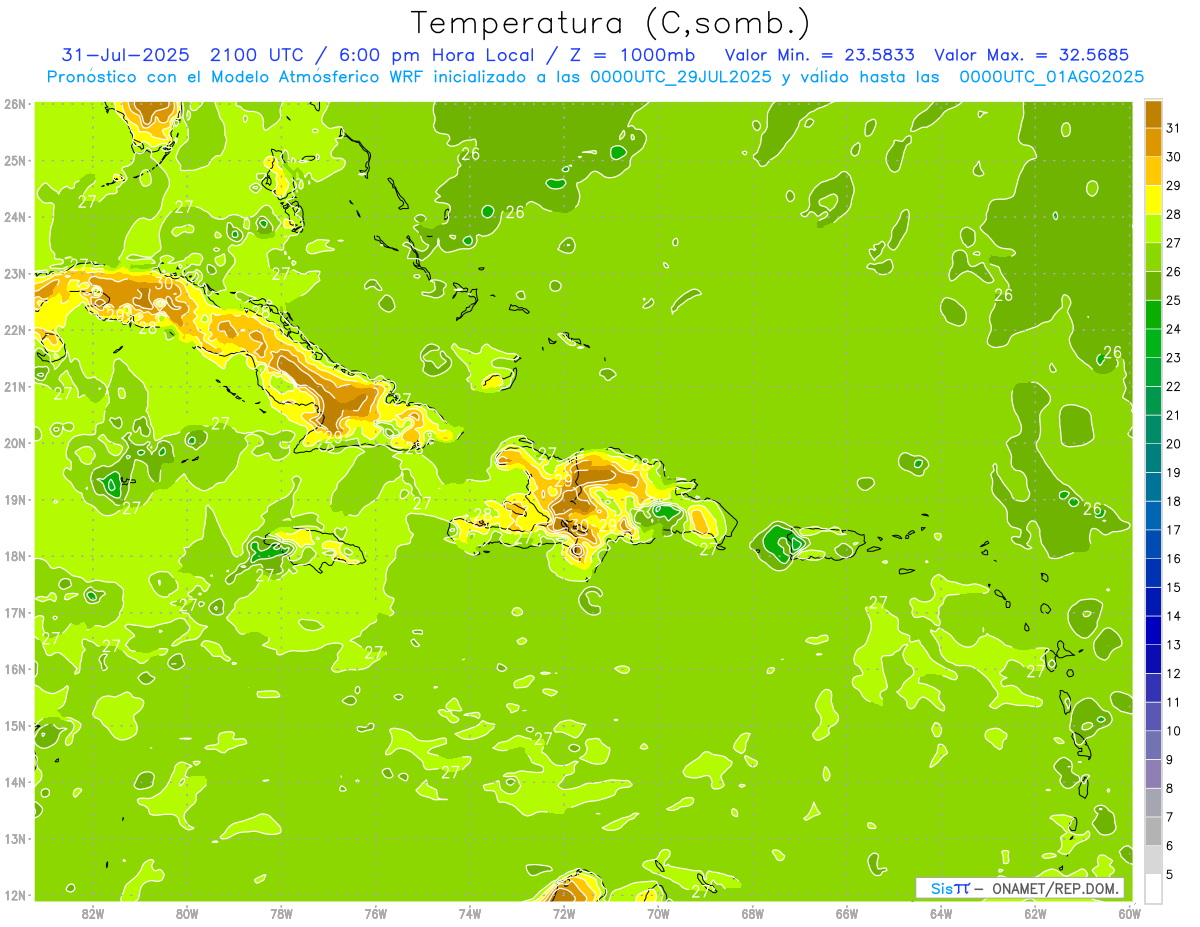Click the color bar legend value '8'
The image size is (1200, 927).
[1170, 788]
